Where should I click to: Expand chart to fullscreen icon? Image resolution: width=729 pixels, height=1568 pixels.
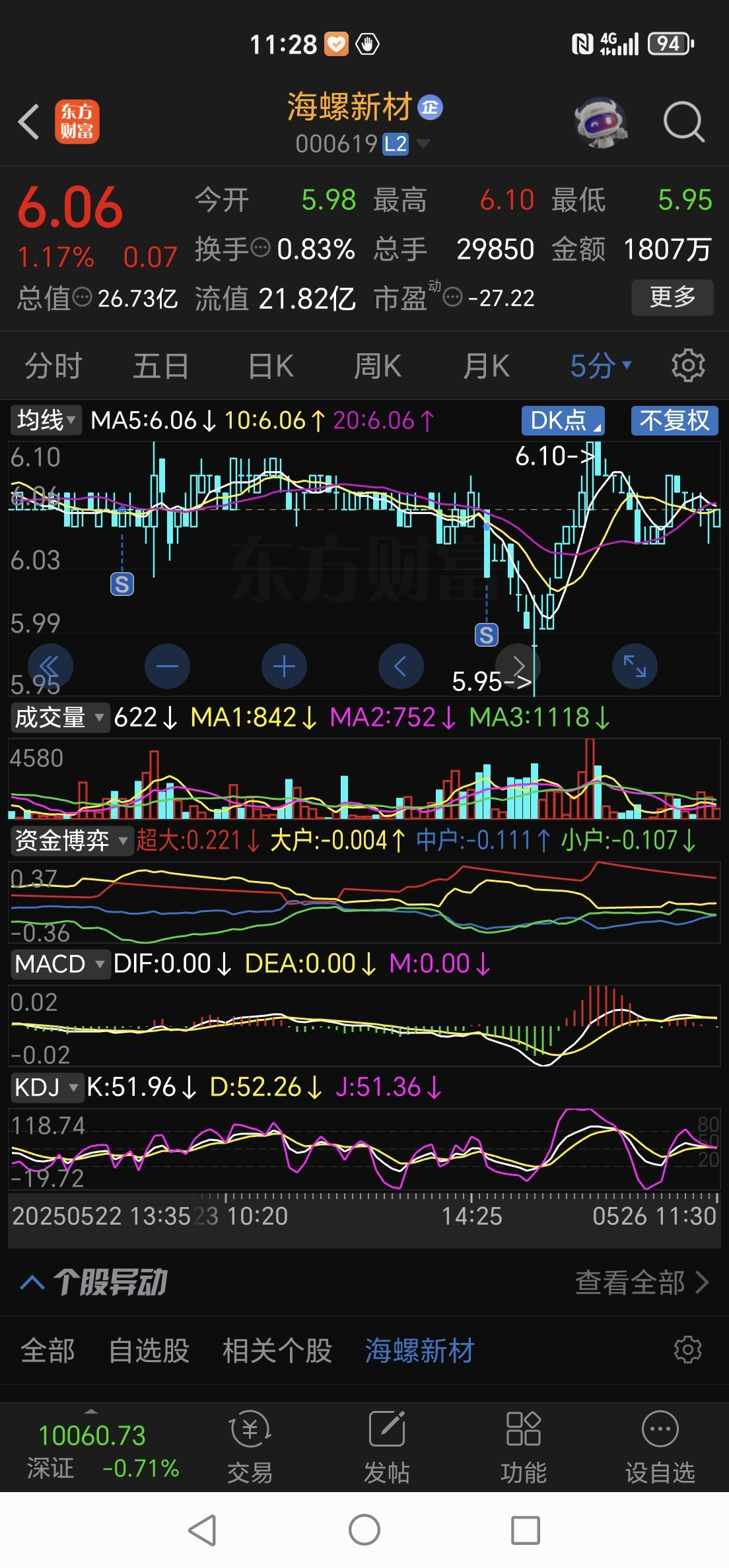pos(635,666)
